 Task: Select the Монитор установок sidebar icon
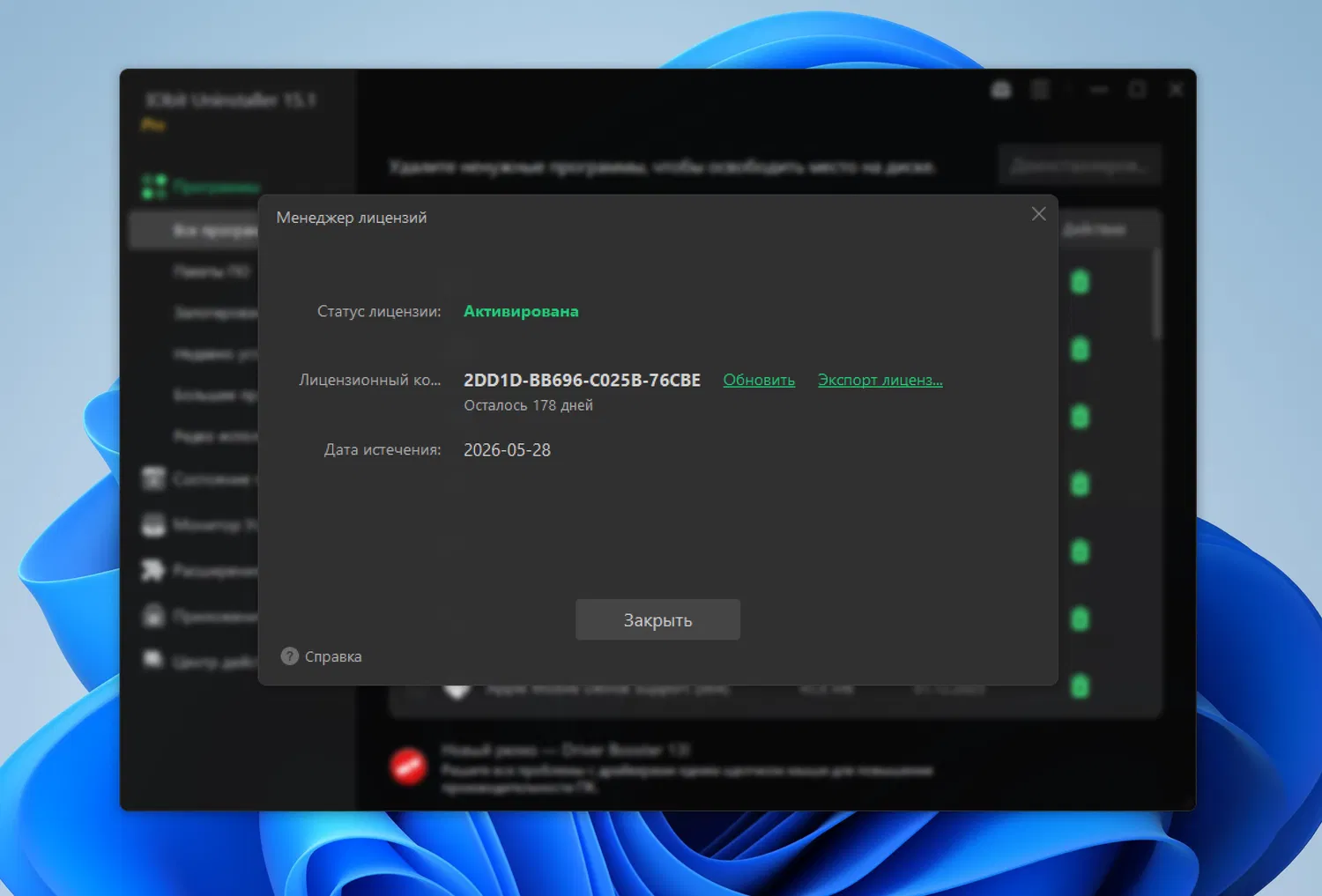pos(152,524)
